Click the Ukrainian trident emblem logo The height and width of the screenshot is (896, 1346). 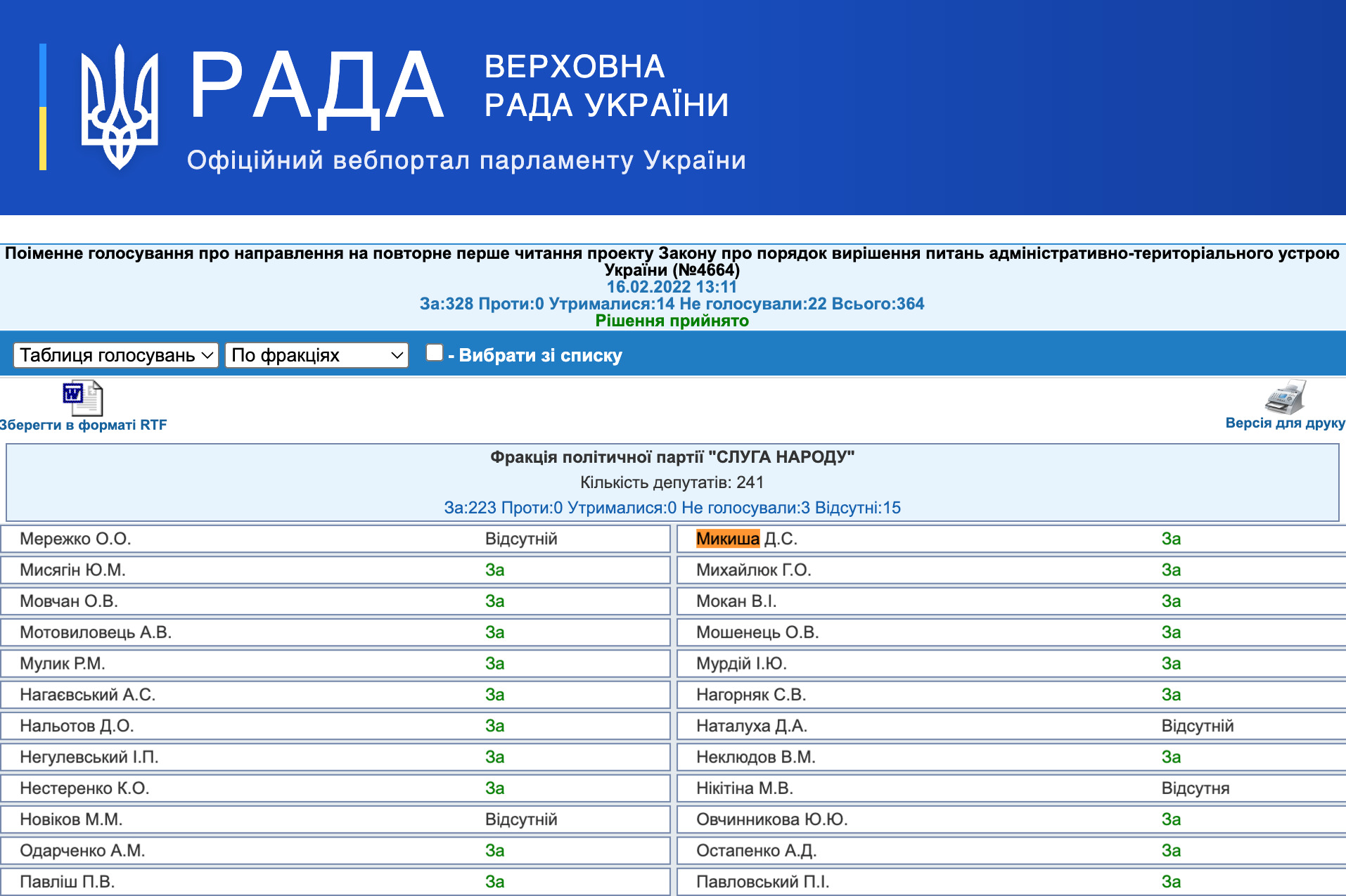[x=120, y=107]
